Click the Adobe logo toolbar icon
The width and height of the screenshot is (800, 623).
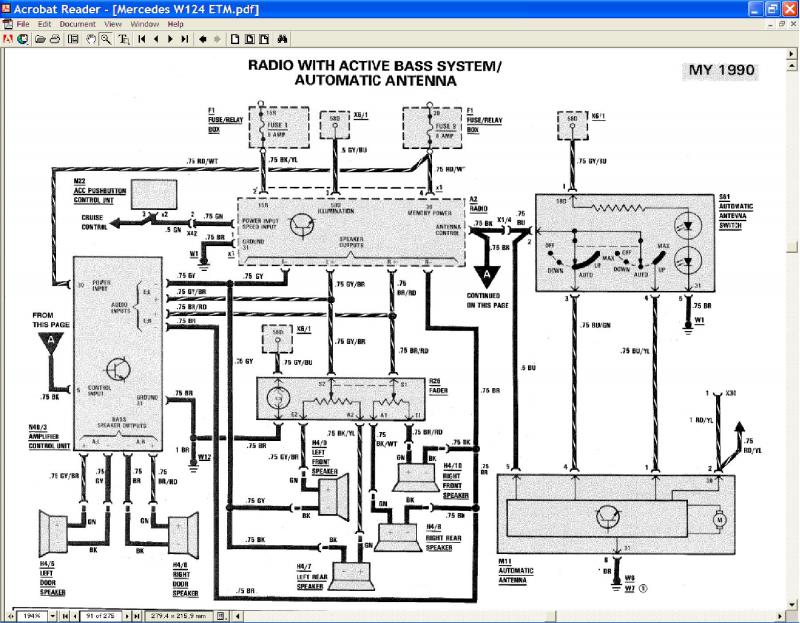point(8,39)
